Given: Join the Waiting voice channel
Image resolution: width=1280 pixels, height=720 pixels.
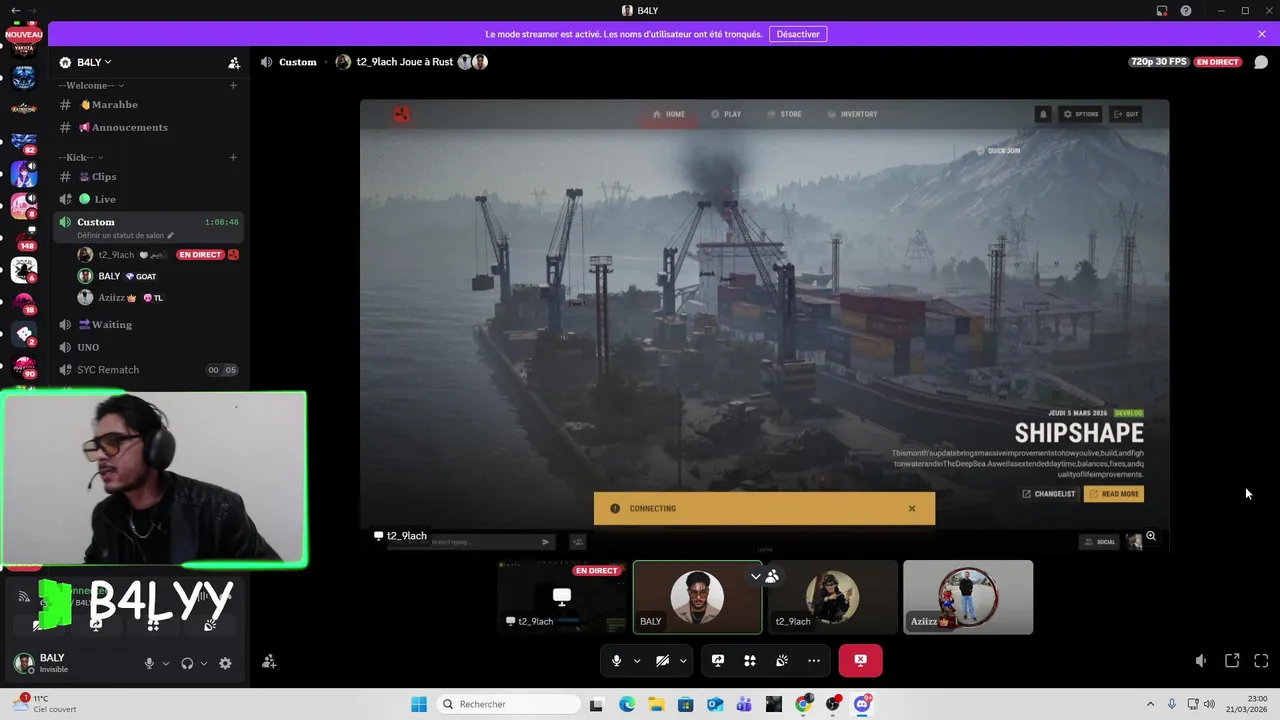Looking at the screenshot, I should coord(149,324).
